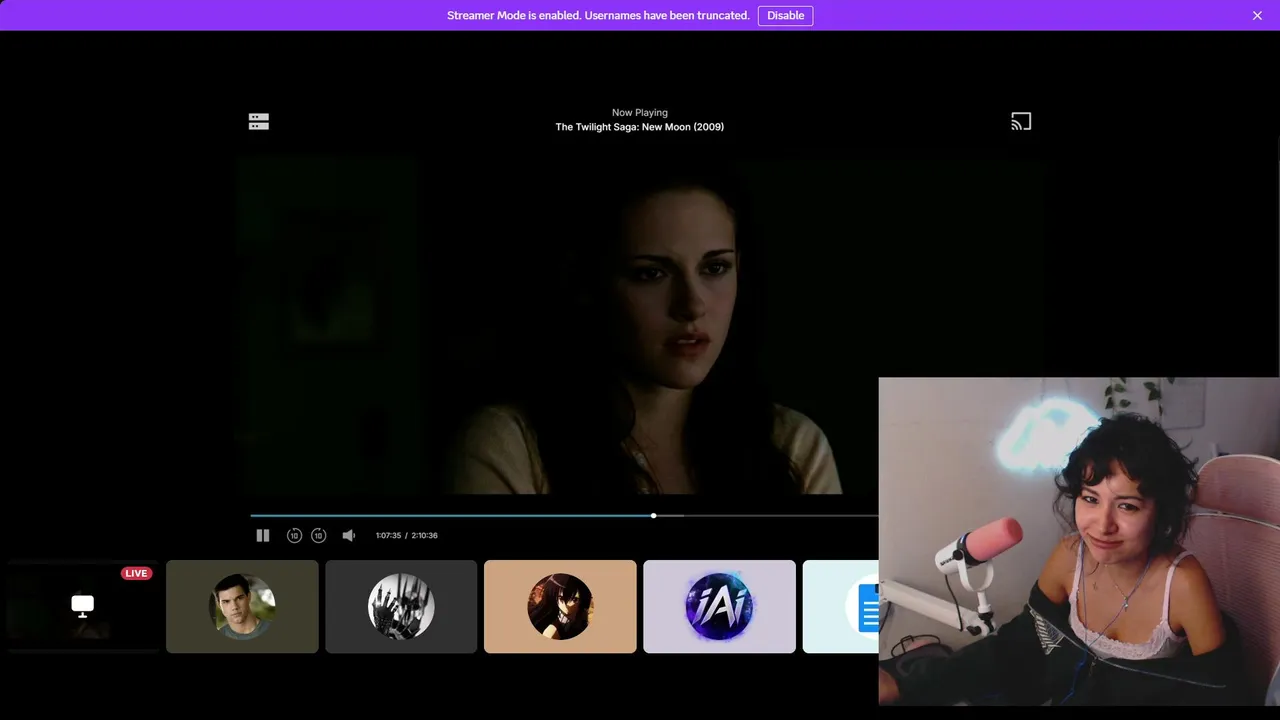Open the server list icon above the video

259,122
